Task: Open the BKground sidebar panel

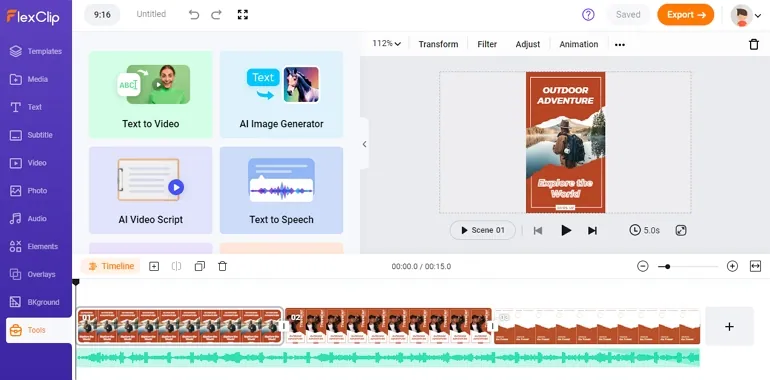Action: 36,302
